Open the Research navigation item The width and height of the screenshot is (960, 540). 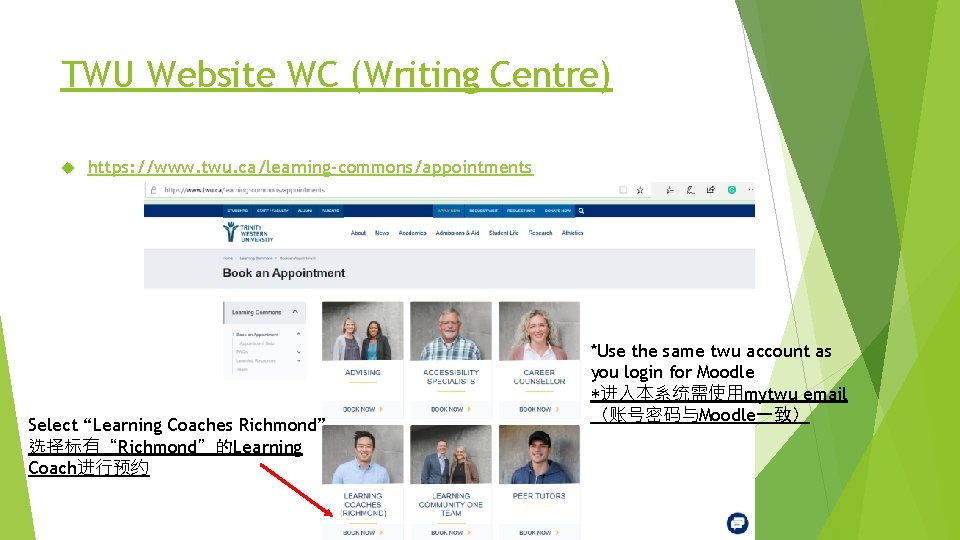540,233
